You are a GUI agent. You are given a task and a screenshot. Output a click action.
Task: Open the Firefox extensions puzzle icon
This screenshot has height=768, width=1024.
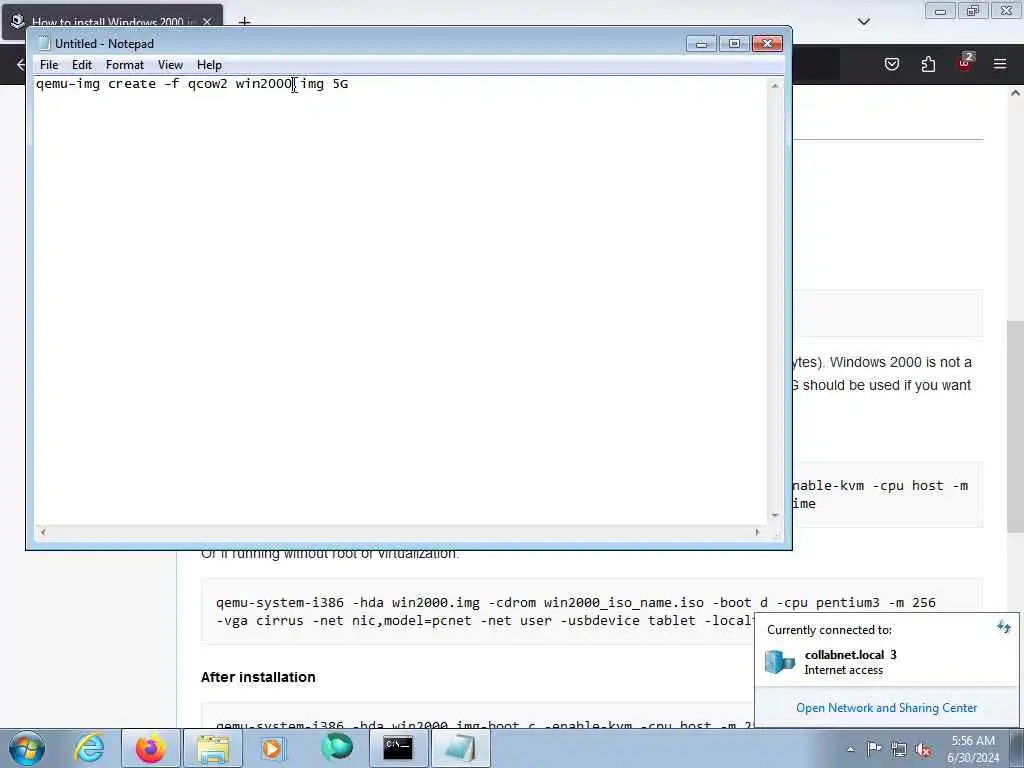click(x=928, y=64)
